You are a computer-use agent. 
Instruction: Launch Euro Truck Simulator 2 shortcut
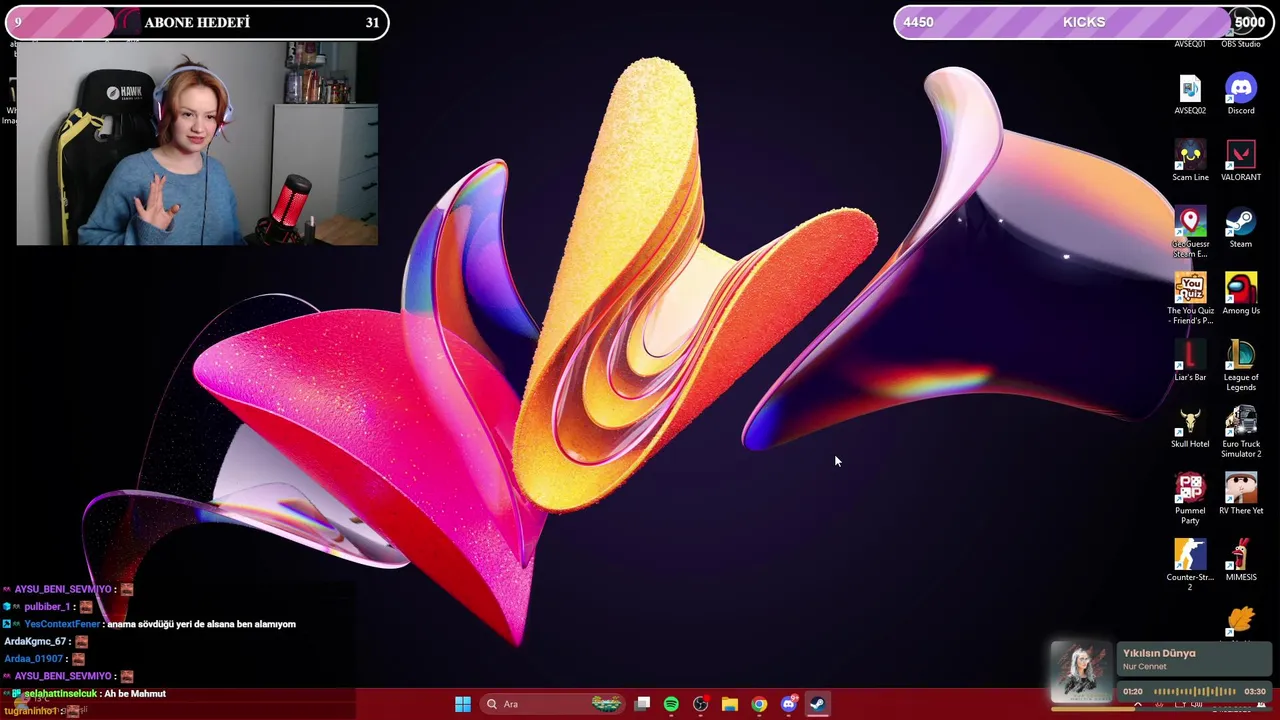point(1241,433)
